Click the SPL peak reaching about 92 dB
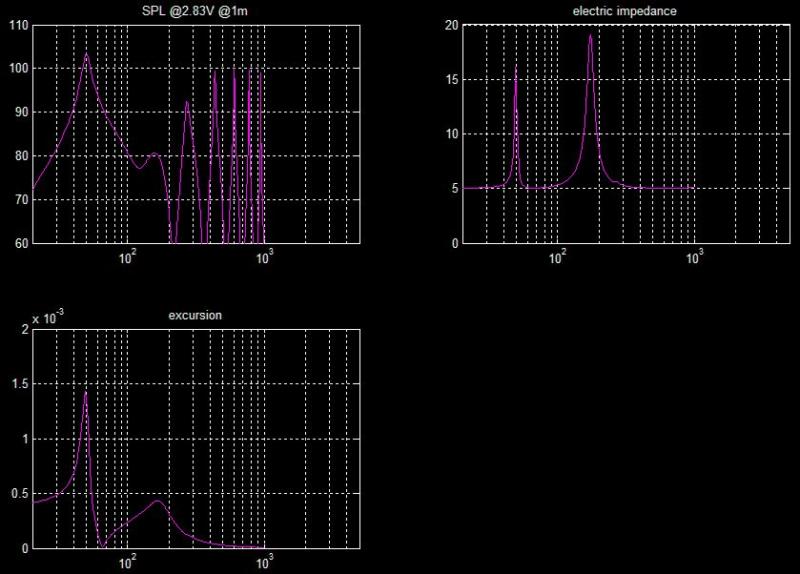This screenshot has height=574, width=800. click(187, 102)
